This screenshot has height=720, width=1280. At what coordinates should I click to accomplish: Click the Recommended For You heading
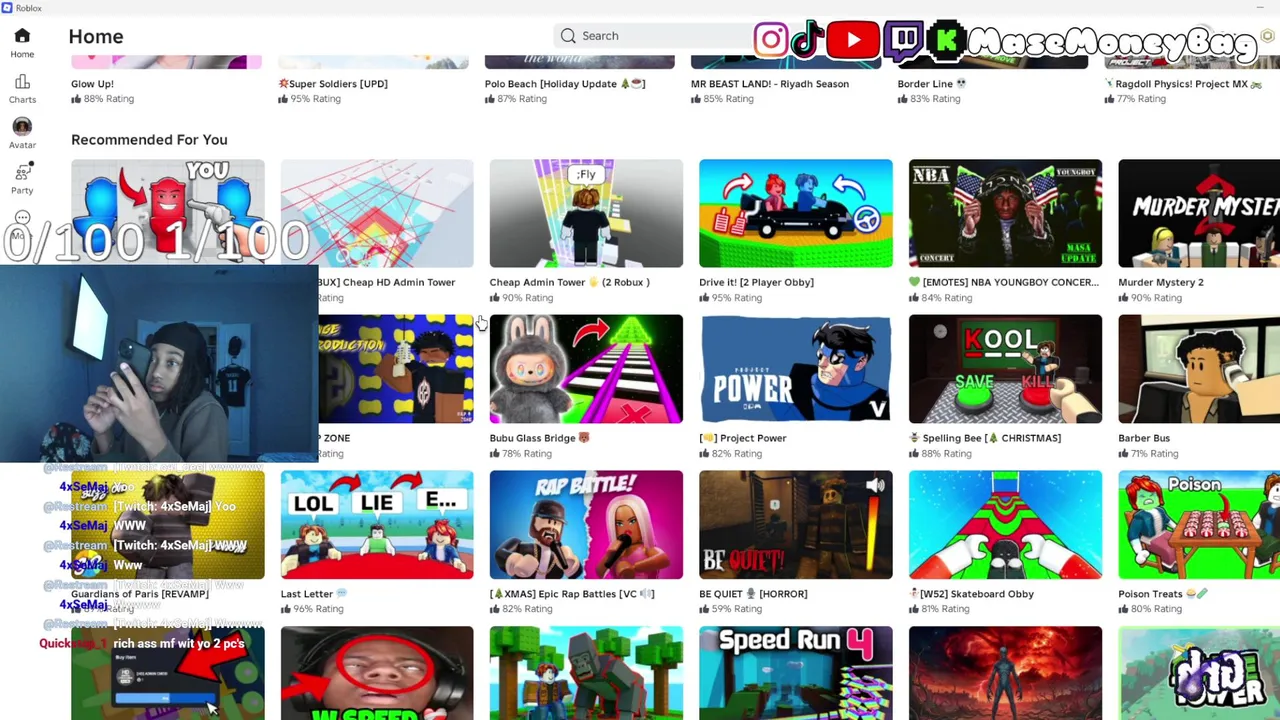coord(149,140)
